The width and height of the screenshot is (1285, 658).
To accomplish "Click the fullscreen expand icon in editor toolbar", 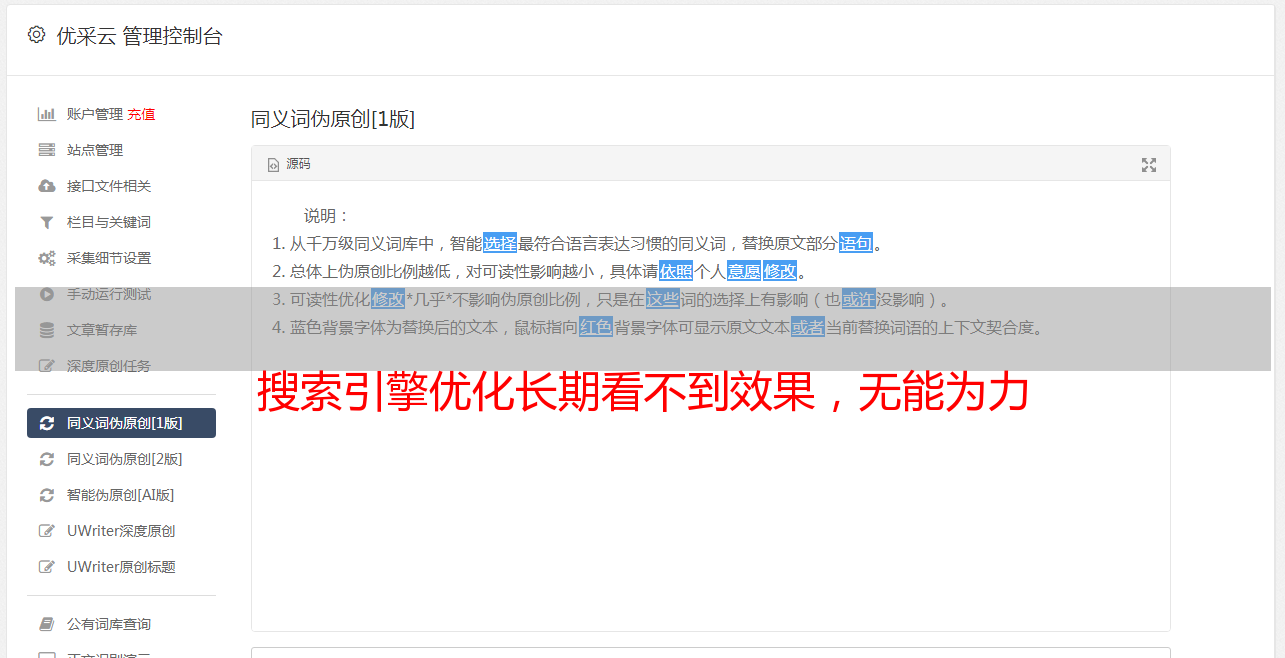I will [x=1149, y=165].
